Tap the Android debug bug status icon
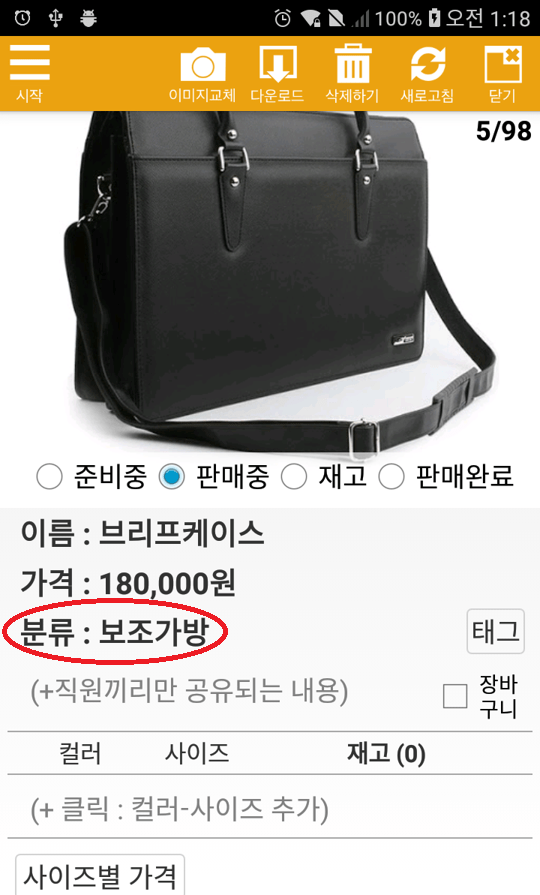The height and width of the screenshot is (895, 540). click(88, 18)
